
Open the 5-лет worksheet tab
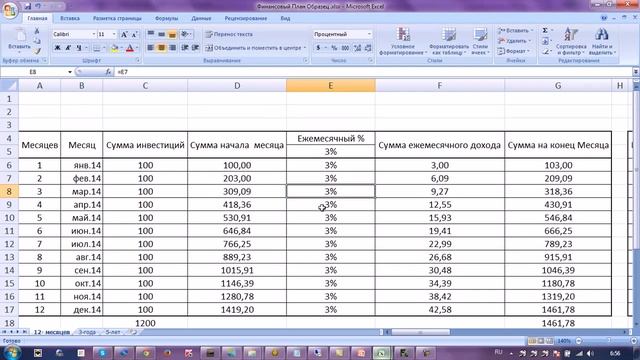pyautogui.click(x=113, y=332)
